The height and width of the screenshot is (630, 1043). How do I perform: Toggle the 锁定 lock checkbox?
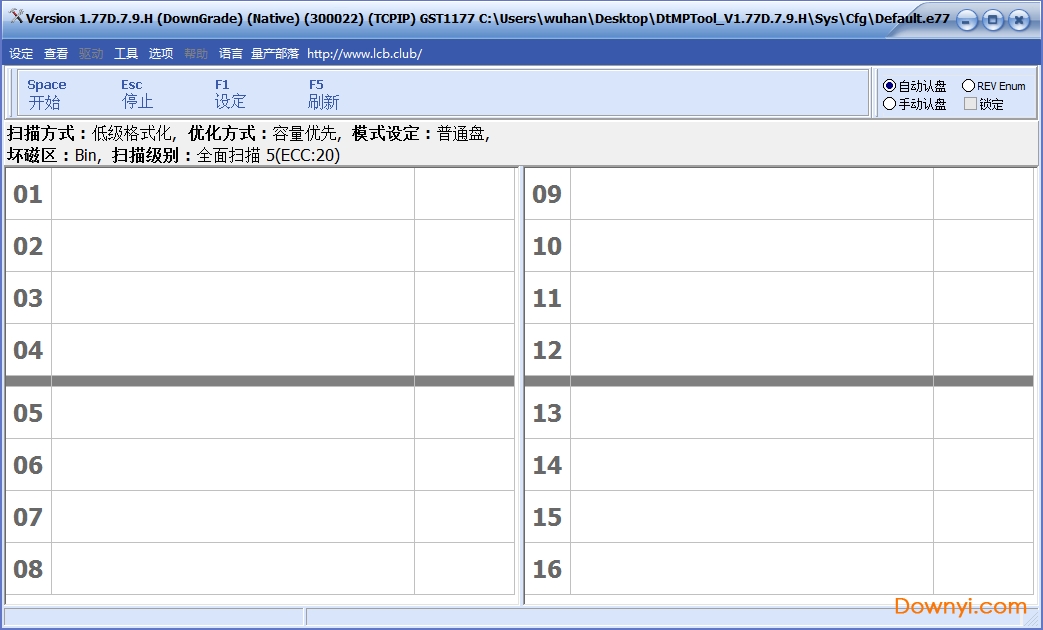(970, 104)
